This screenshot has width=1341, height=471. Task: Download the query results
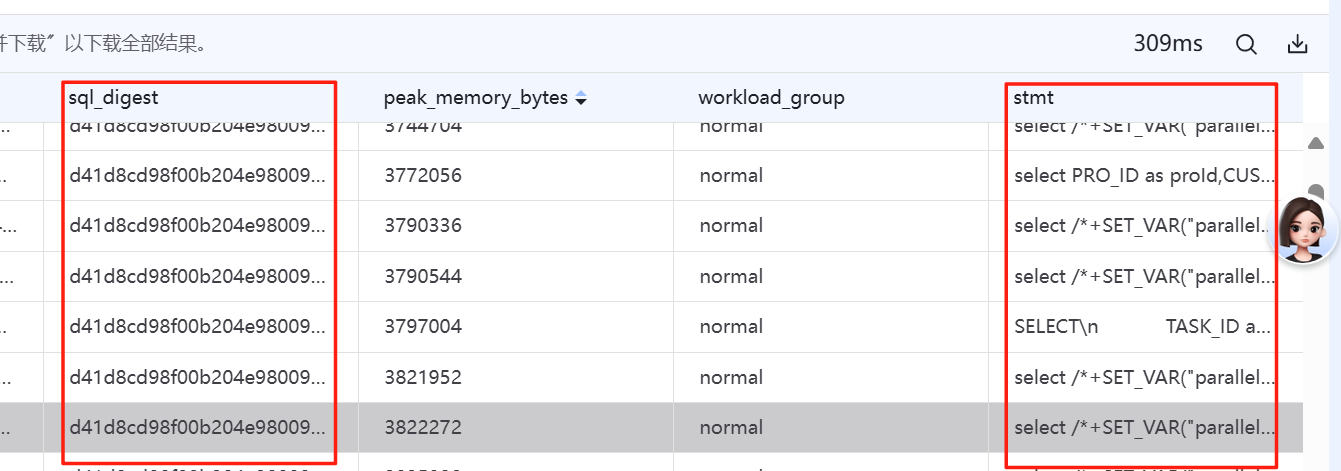click(x=1297, y=44)
